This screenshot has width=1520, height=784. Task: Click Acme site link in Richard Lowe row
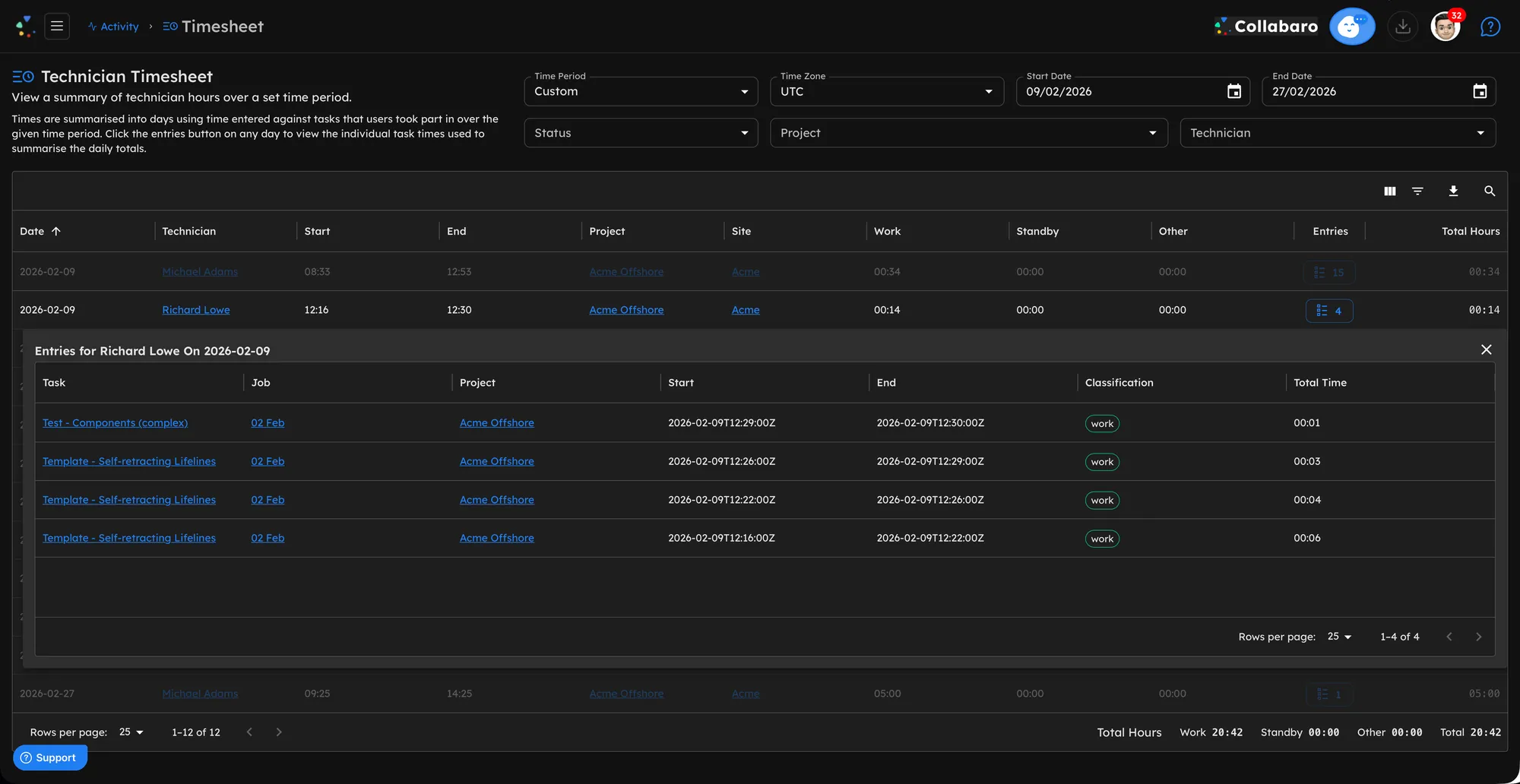(746, 310)
